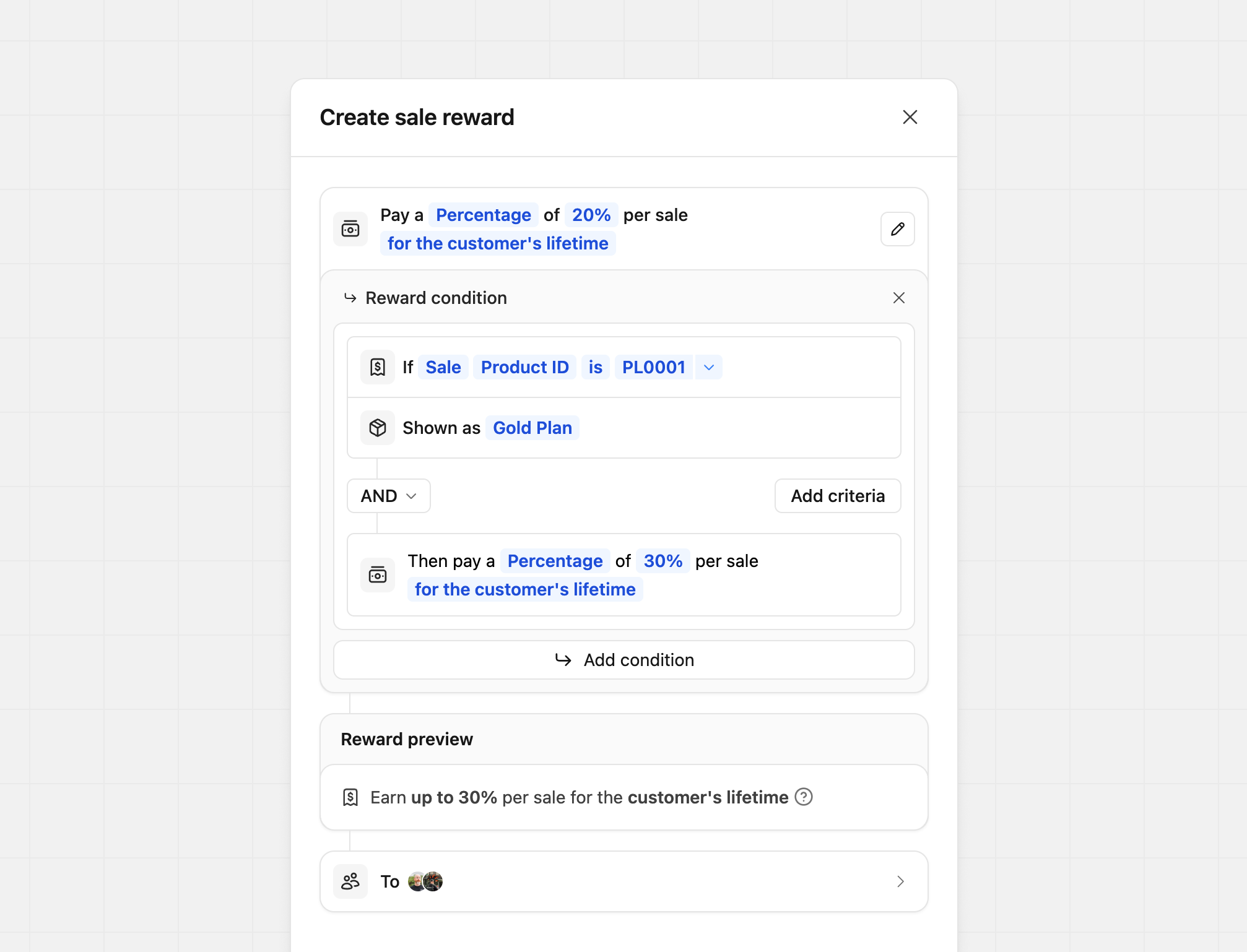
Task: Close the Create sale reward dialog
Action: 910,117
